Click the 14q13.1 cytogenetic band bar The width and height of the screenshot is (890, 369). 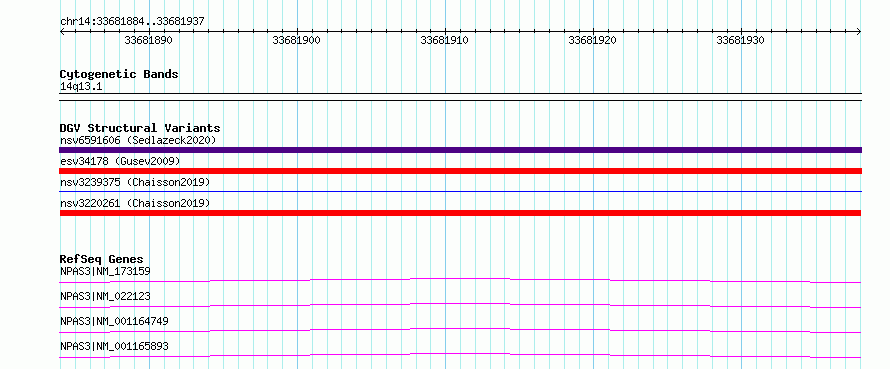(460, 97)
